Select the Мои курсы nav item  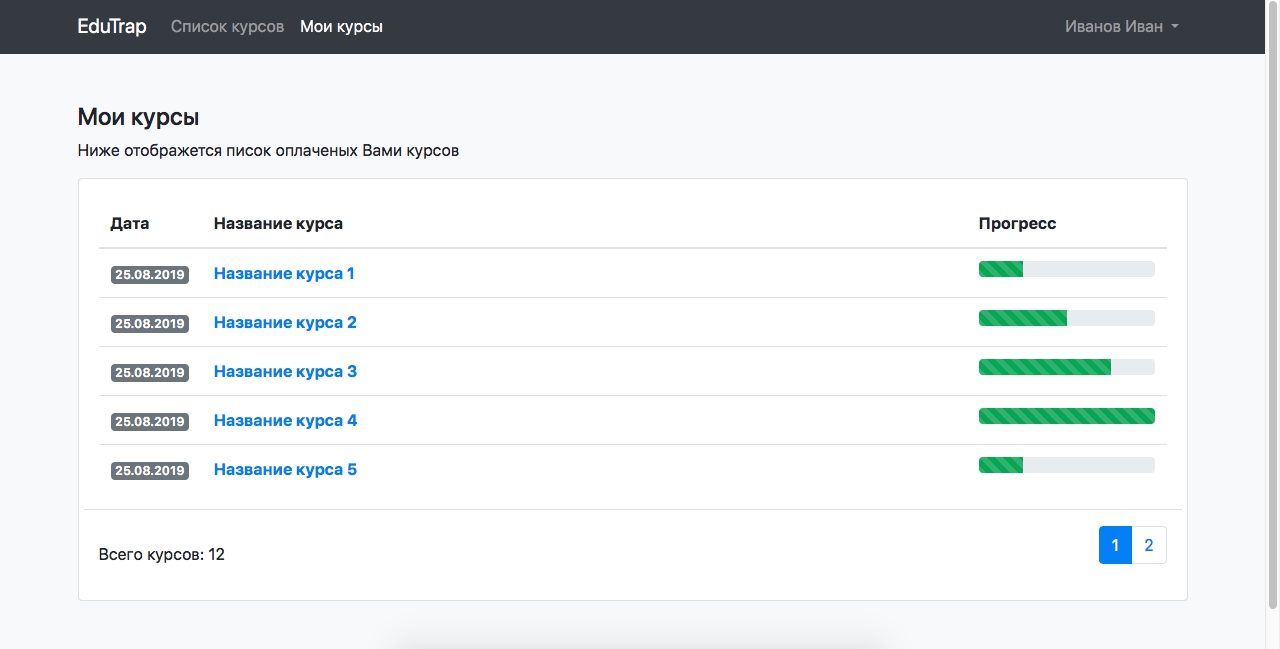[341, 27]
